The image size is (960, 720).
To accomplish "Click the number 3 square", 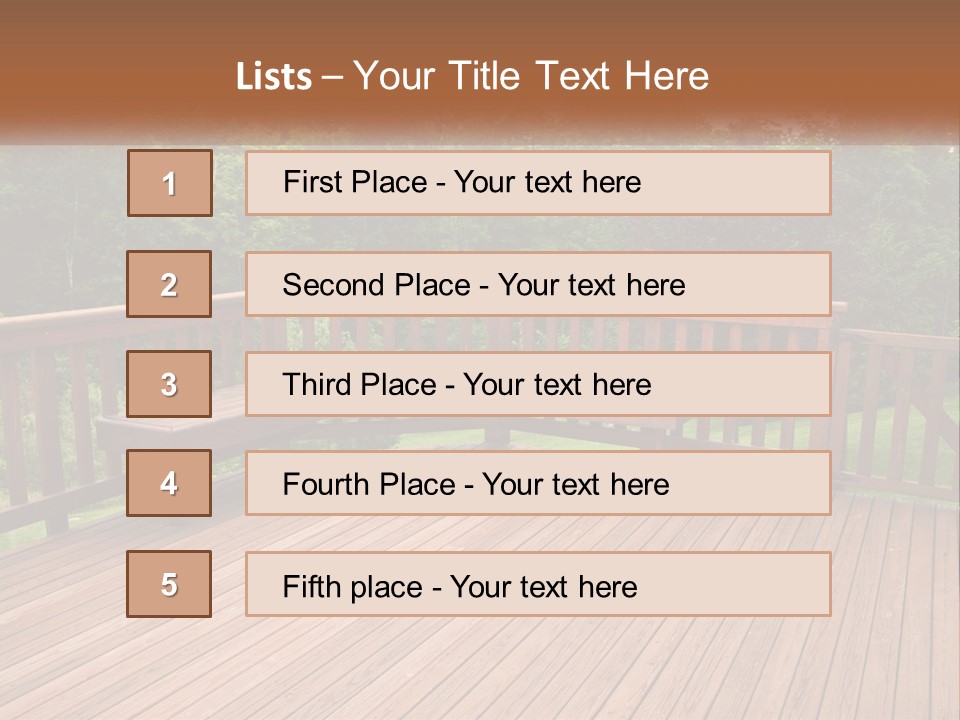I will (x=169, y=384).
